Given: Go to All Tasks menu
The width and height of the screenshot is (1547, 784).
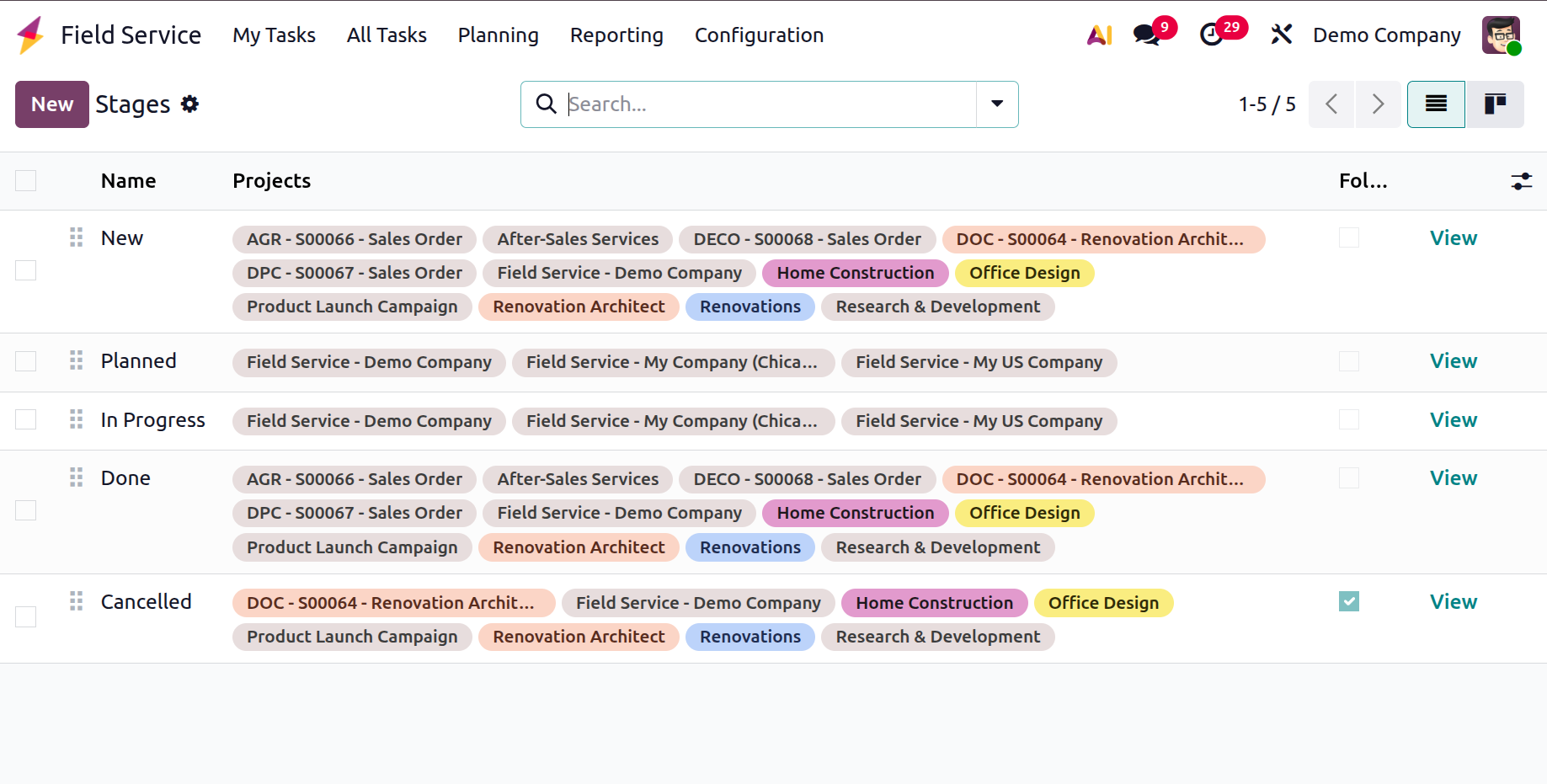Looking at the screenshot, I should pyautogui.click(x=387, y=35).
